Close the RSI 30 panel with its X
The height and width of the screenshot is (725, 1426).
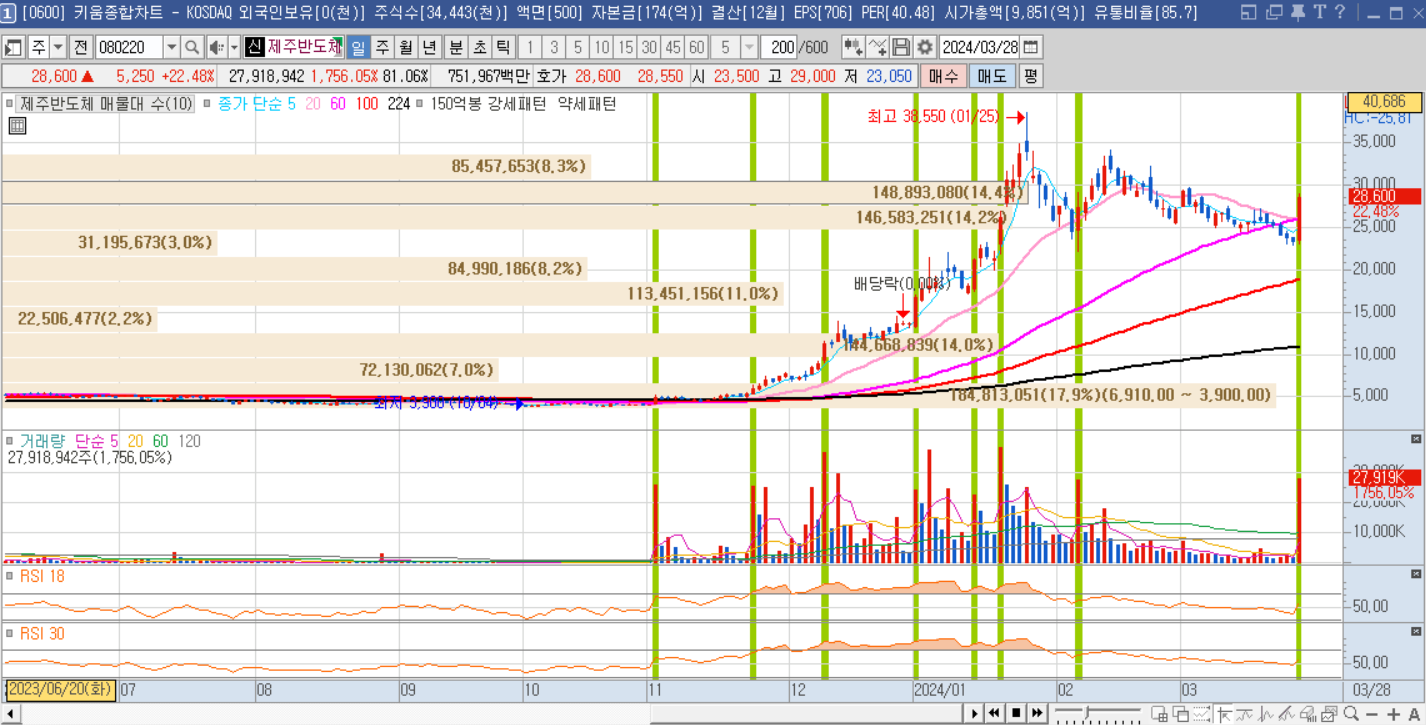(1415, 632)
